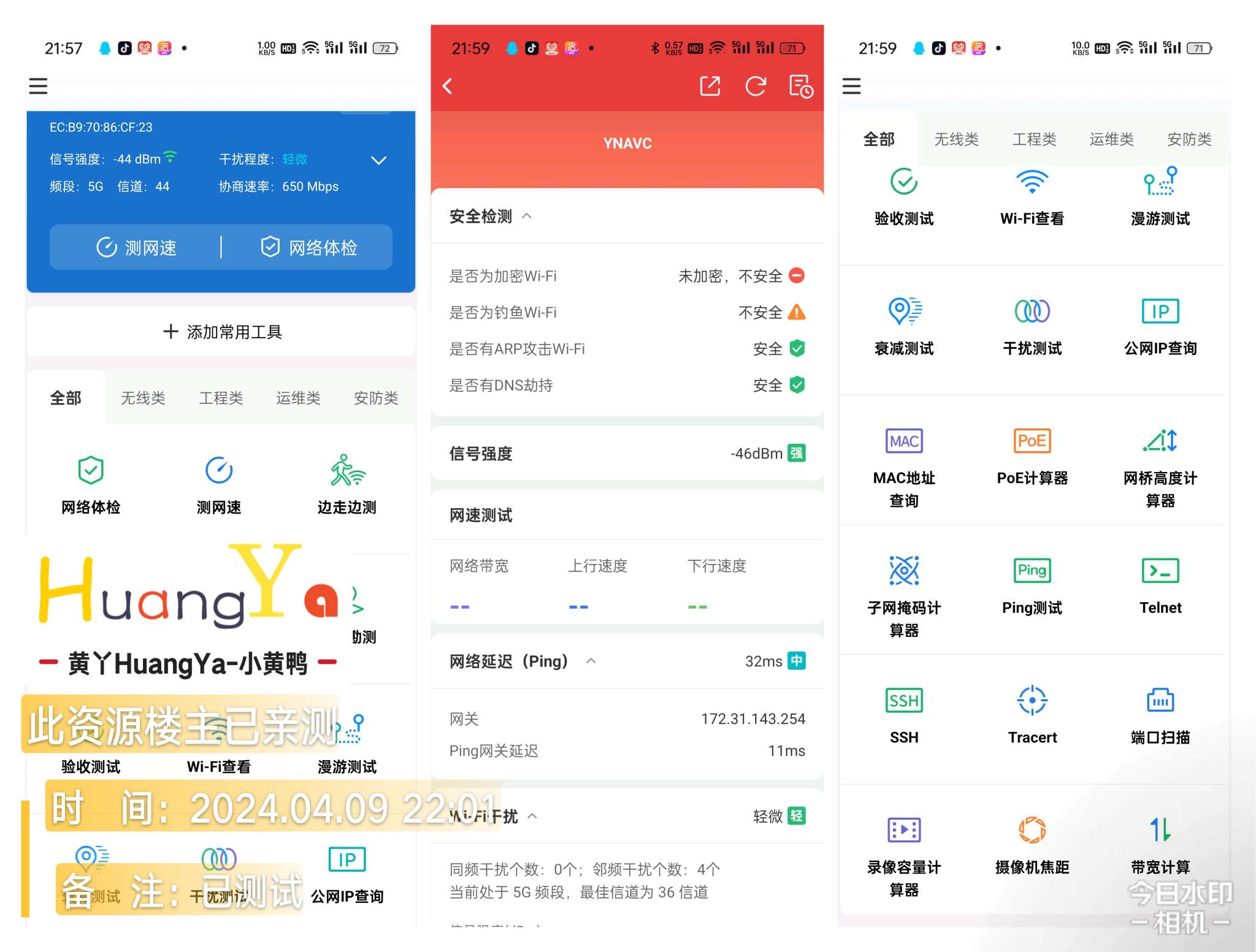Tap the refresh icon in red header
1256x952 pixels.
click(756, 86)
